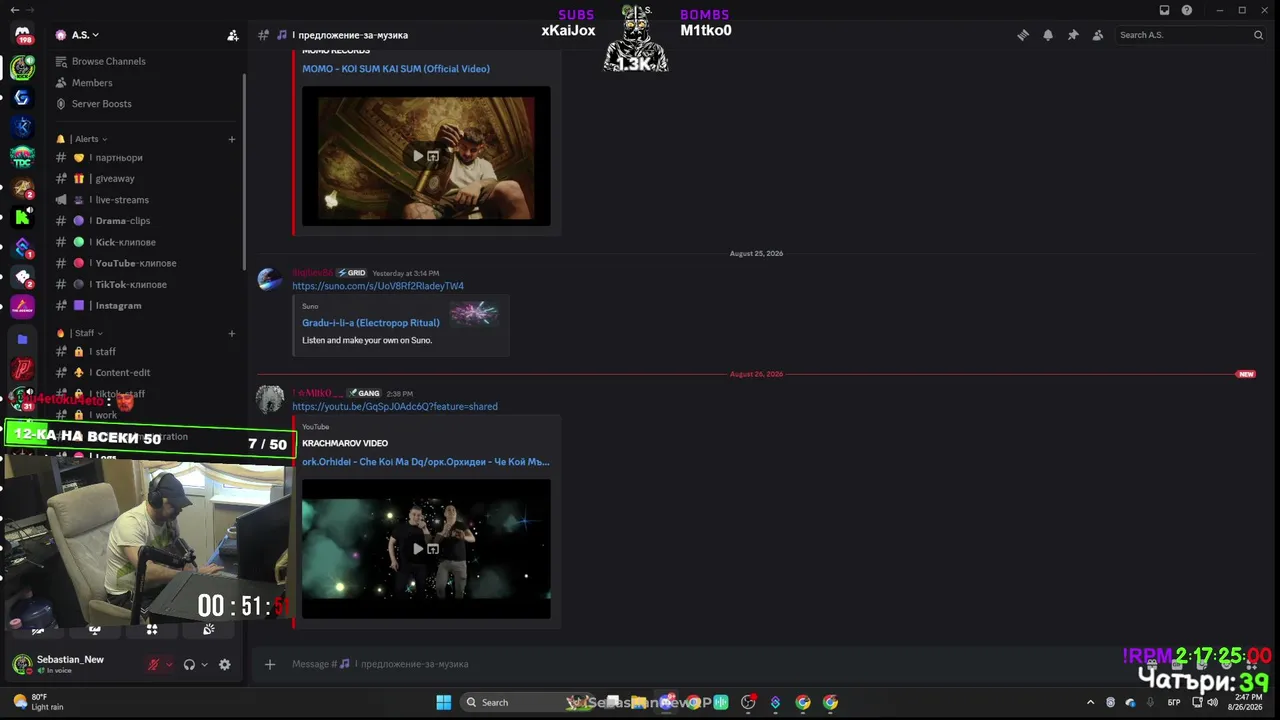Open Discord direct messages home icon
Screen dimensions: 1280x720
tap(22, 36)
